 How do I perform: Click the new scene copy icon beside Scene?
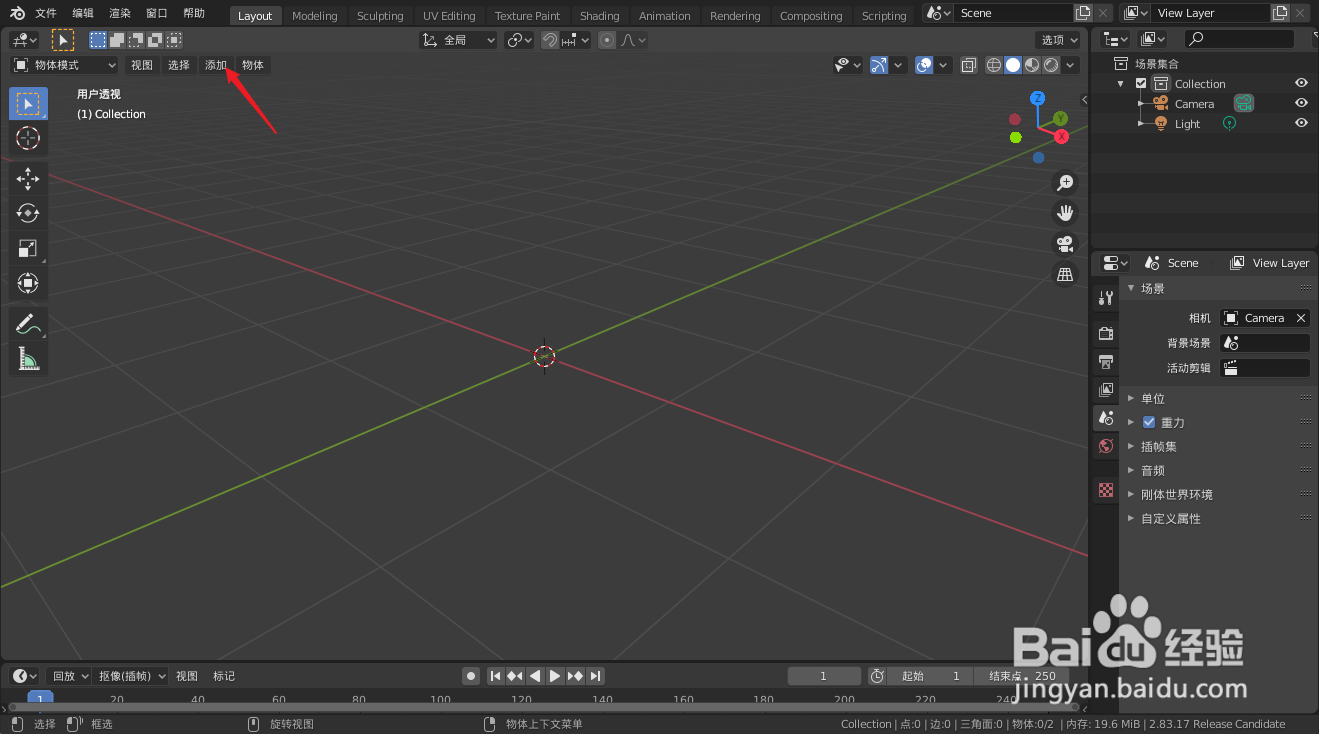click(1083, 13)
